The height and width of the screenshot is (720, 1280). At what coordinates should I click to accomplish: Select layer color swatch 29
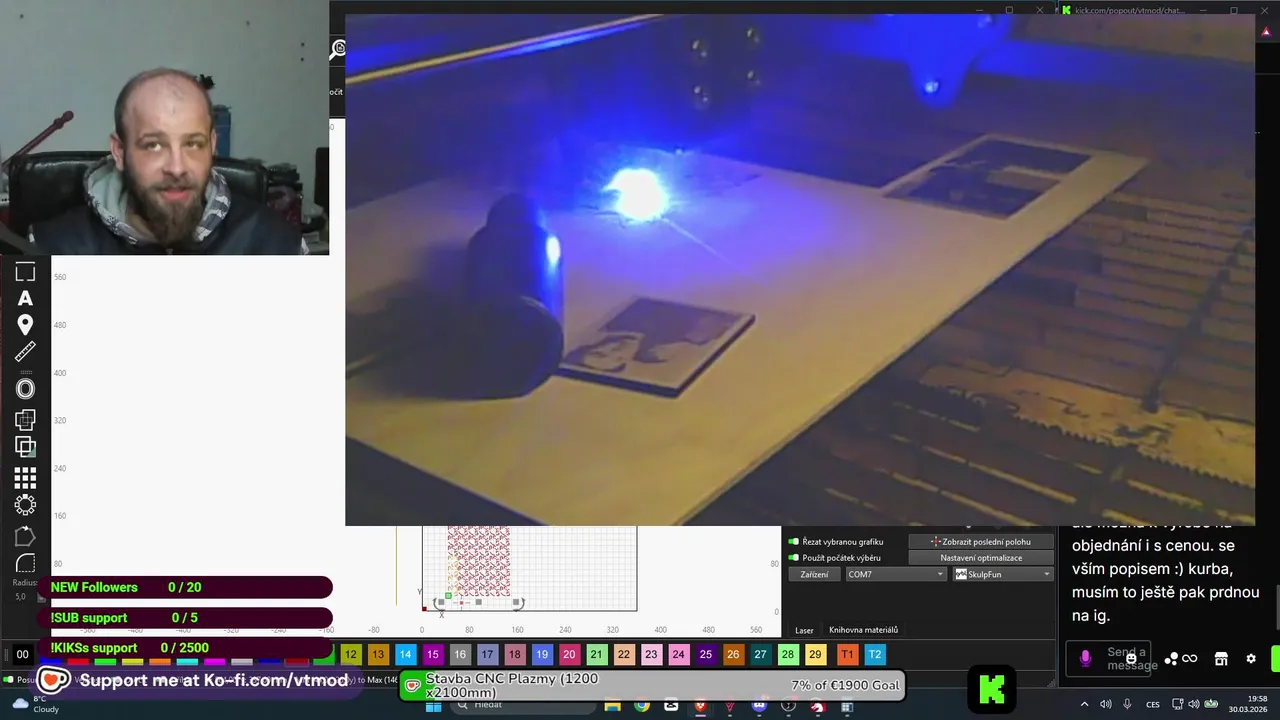815,655
